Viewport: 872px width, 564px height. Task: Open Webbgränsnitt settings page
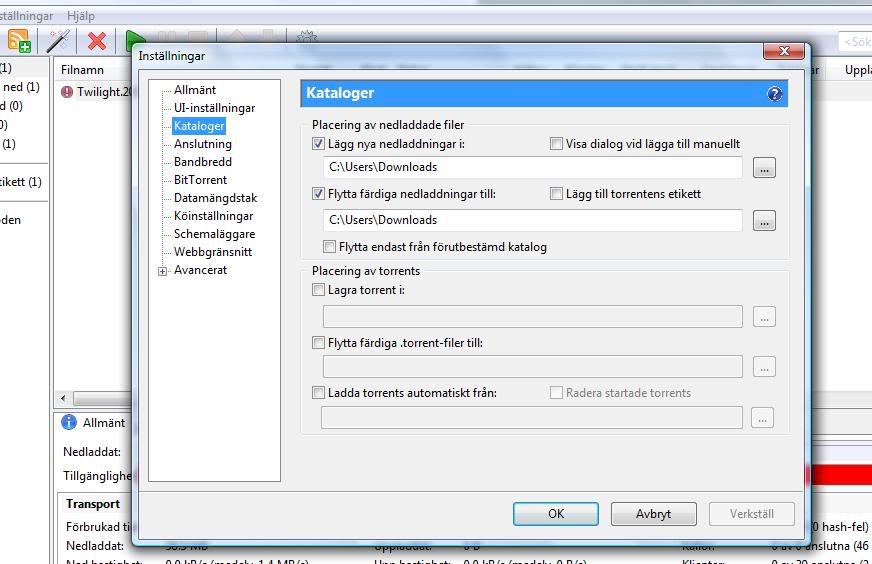212,252
